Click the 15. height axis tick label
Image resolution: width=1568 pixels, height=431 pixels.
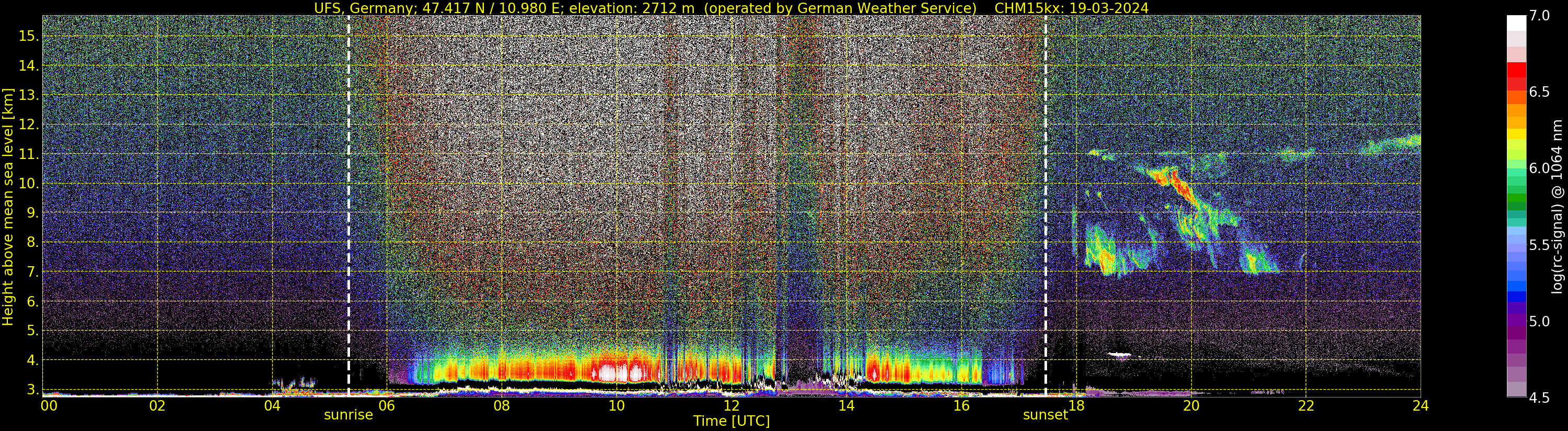29,36
